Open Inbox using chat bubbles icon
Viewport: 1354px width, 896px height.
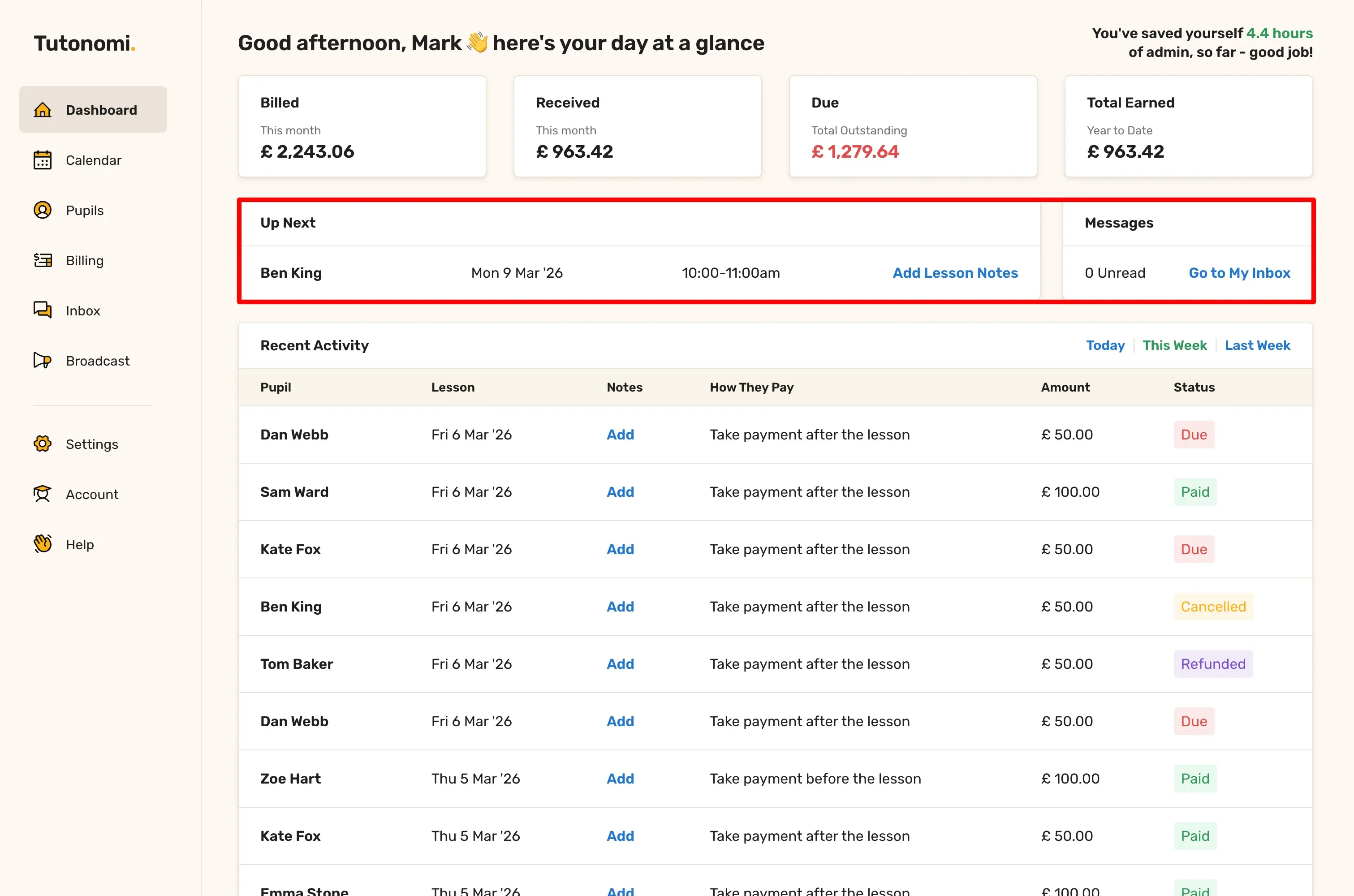click(x=42, y=310)
